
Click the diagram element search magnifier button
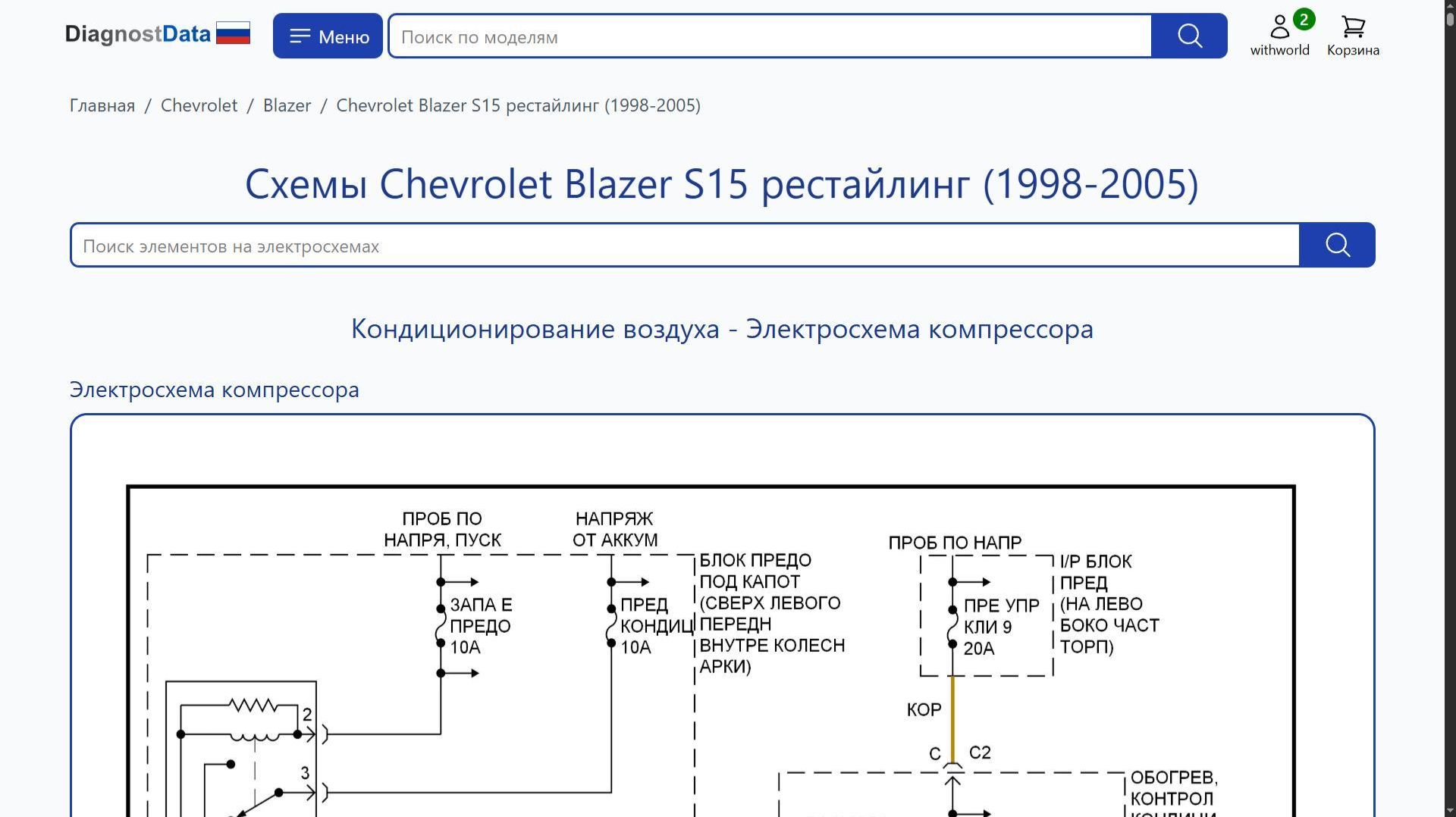[1337, 245]
